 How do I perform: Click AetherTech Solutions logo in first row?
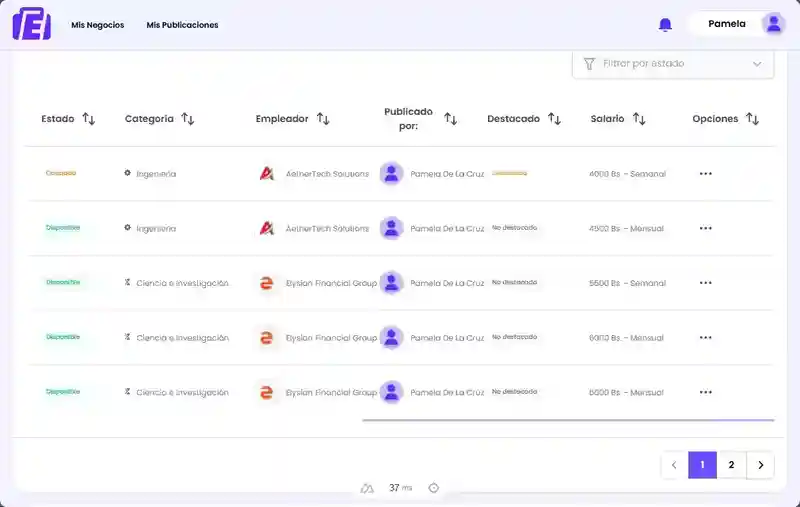pos(267,174)
